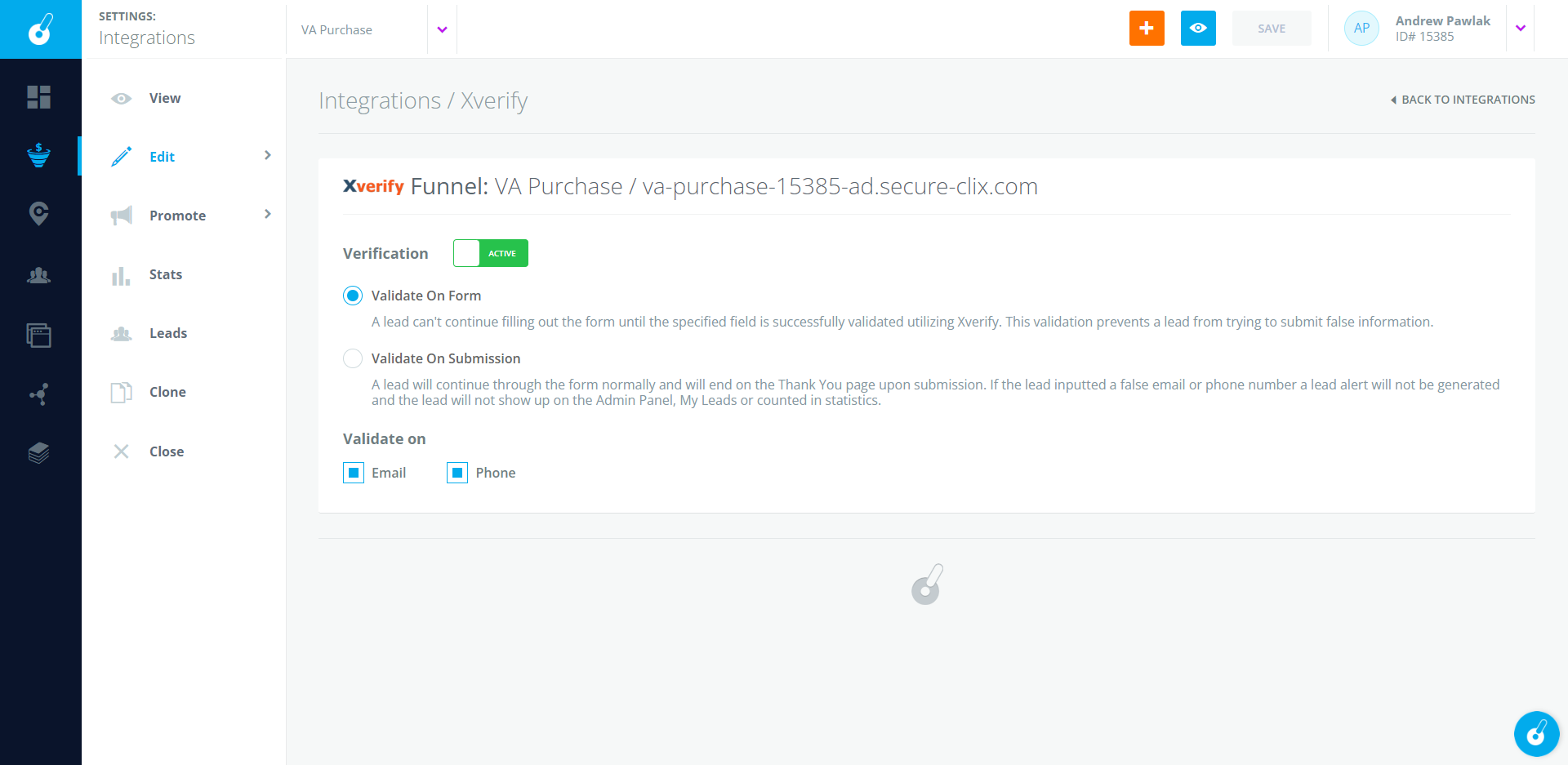Click the blue eye preview button

coord(1198,29)
